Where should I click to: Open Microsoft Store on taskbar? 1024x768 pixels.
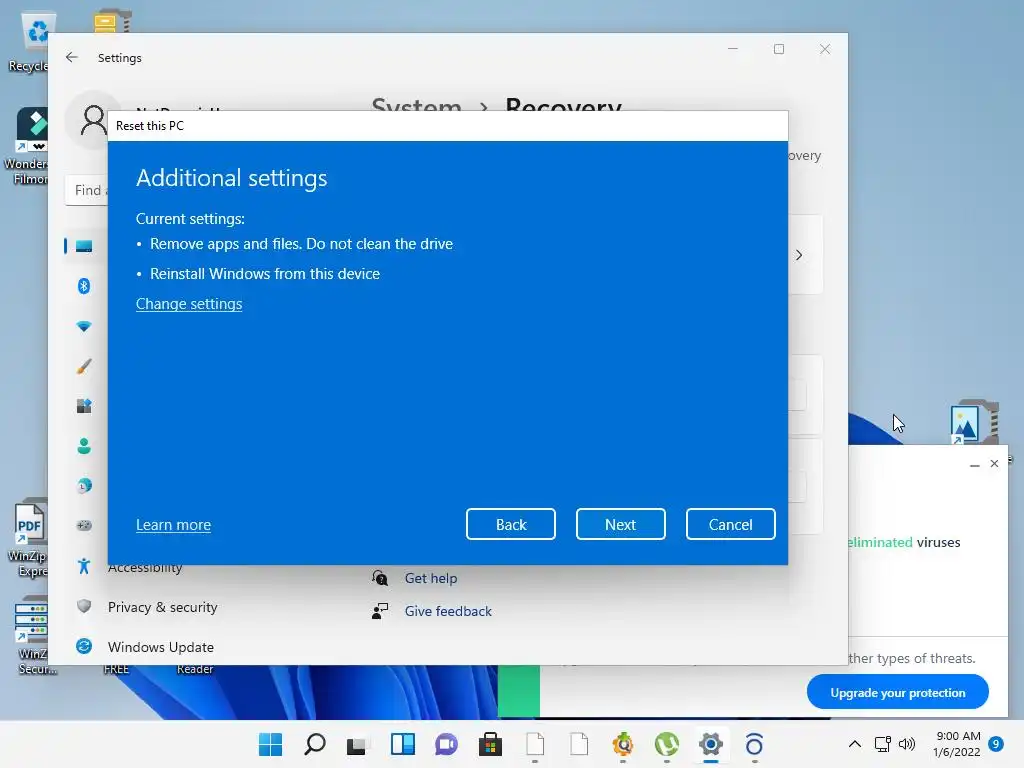point(490,744)
